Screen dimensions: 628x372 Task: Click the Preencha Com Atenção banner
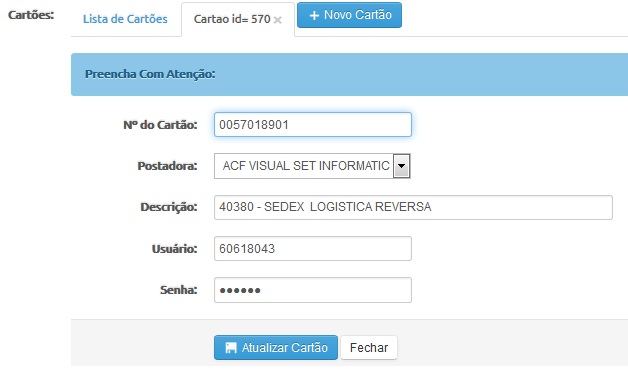tap(349, 74)
